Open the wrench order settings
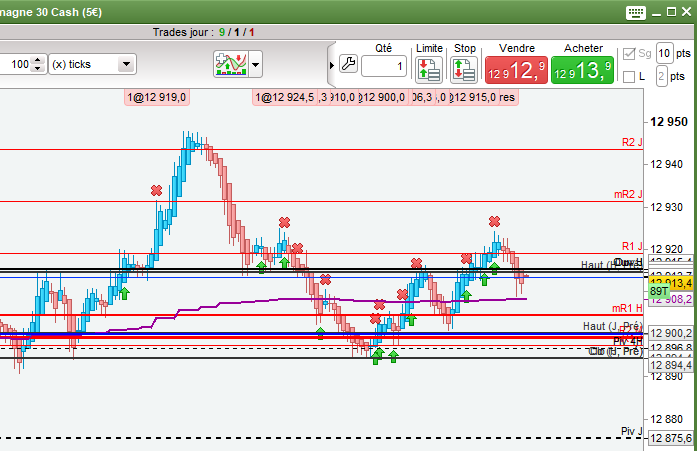The image size is (697, 451). point(348,64)
